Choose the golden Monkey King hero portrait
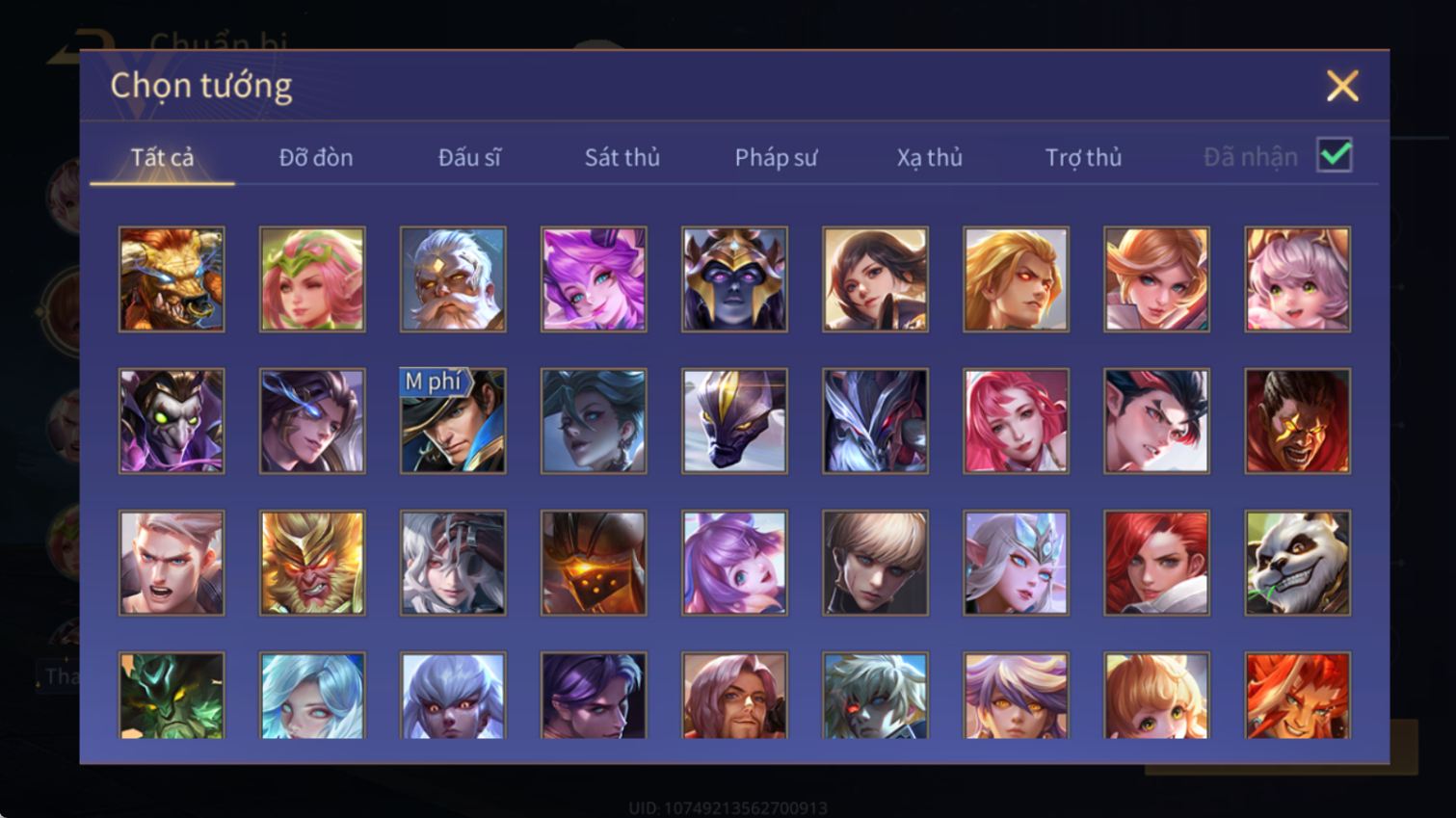Viewport: 1456px width, 818px height. (312, 563)
